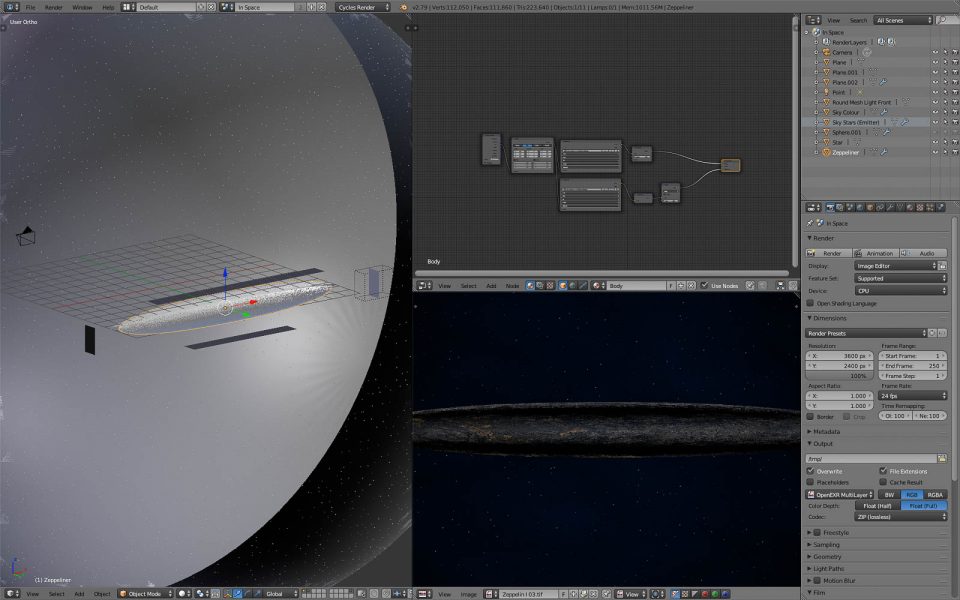Toggle visibility eye for the Camera object
The height and width of the screenshot is (600, 960).
[x=935, y=52]
